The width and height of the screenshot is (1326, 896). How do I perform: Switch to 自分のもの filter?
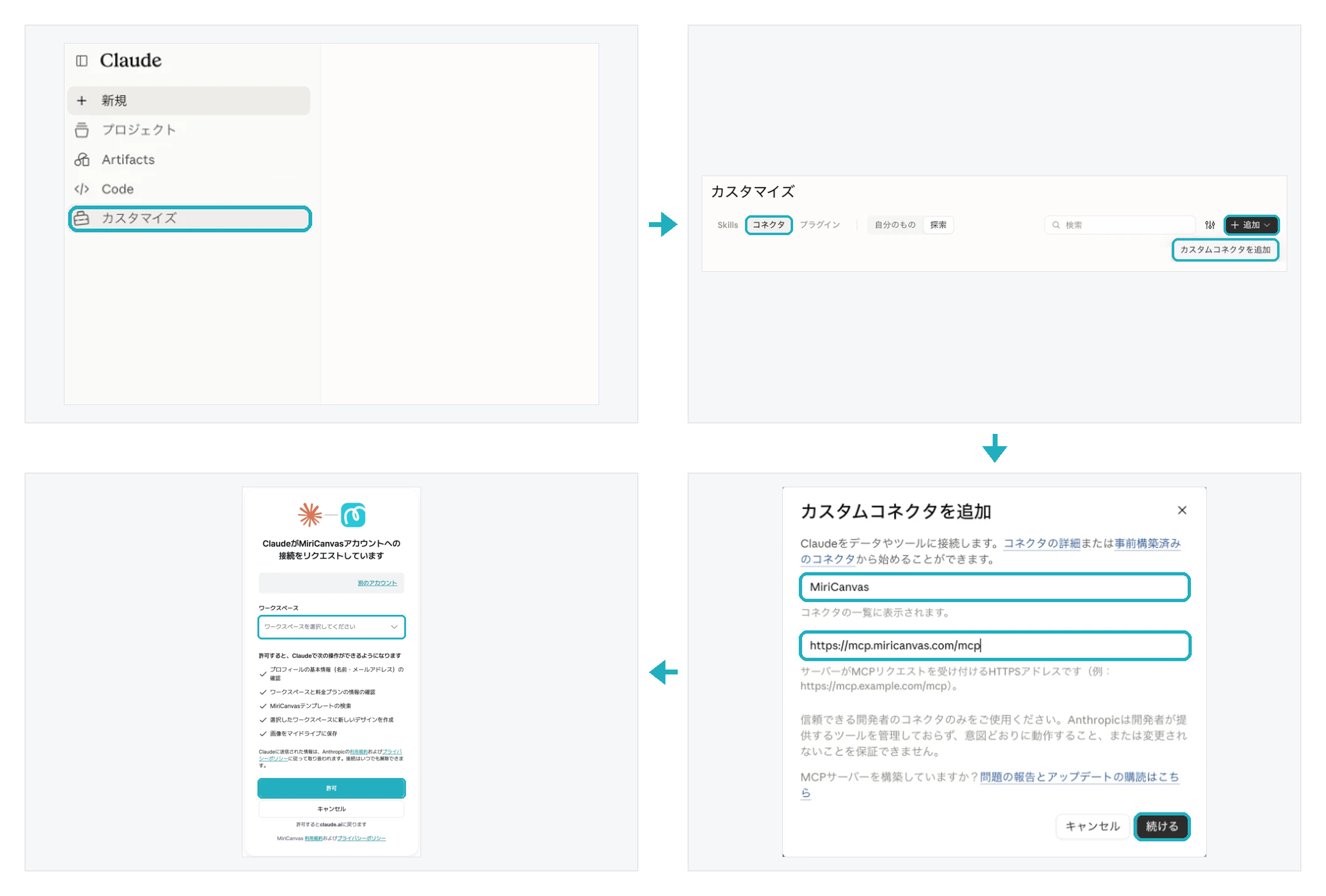894,225
